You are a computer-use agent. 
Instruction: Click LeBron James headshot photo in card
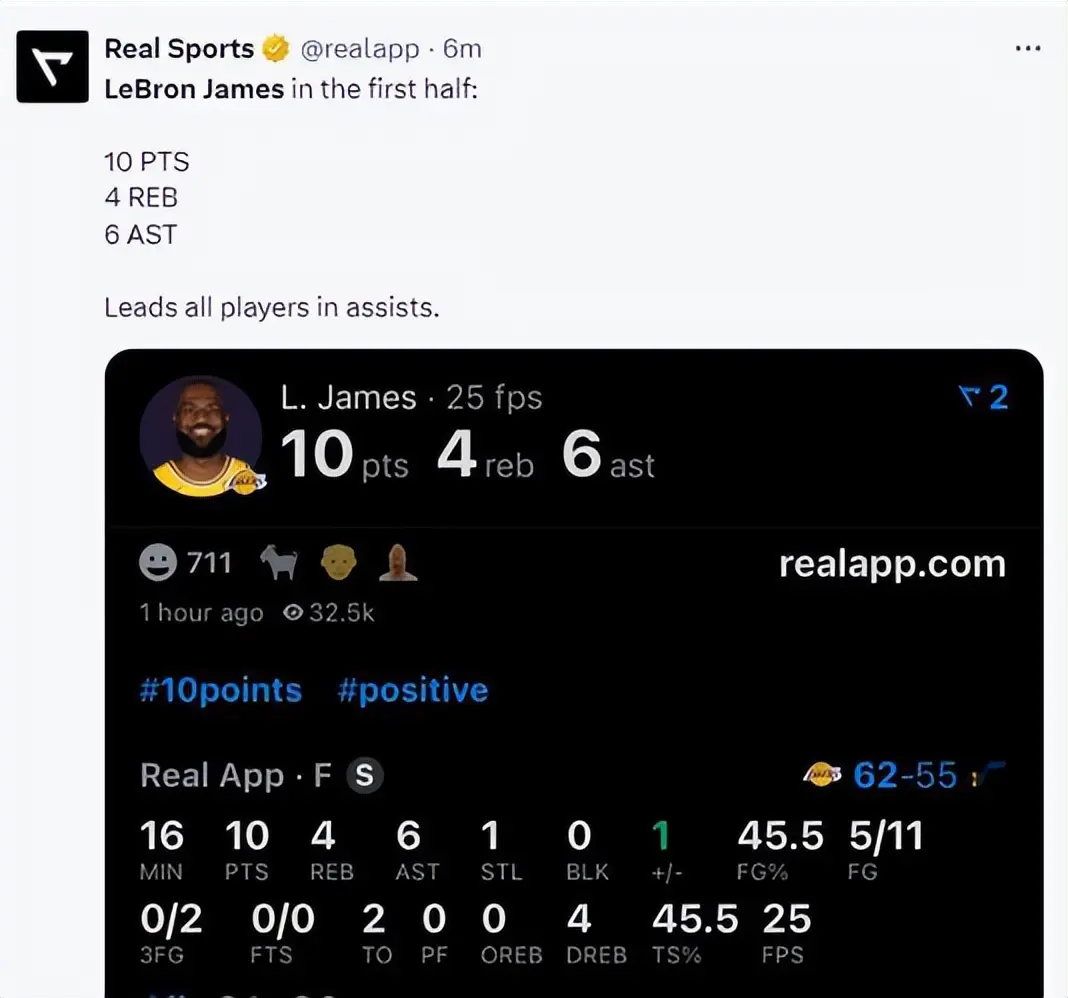pyautogui.click(x=201, y=436)
